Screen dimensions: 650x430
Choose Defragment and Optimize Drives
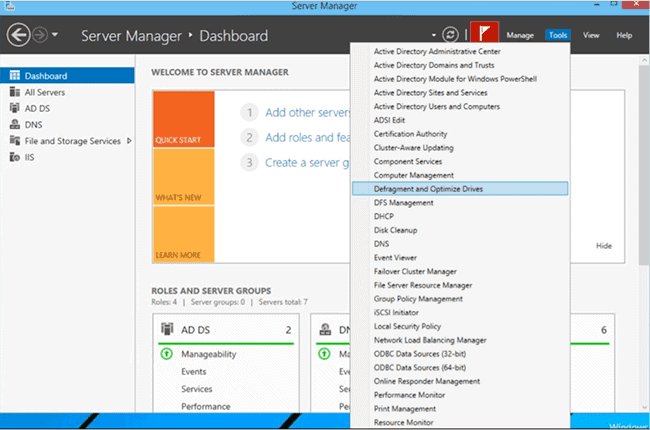point(460,189)
